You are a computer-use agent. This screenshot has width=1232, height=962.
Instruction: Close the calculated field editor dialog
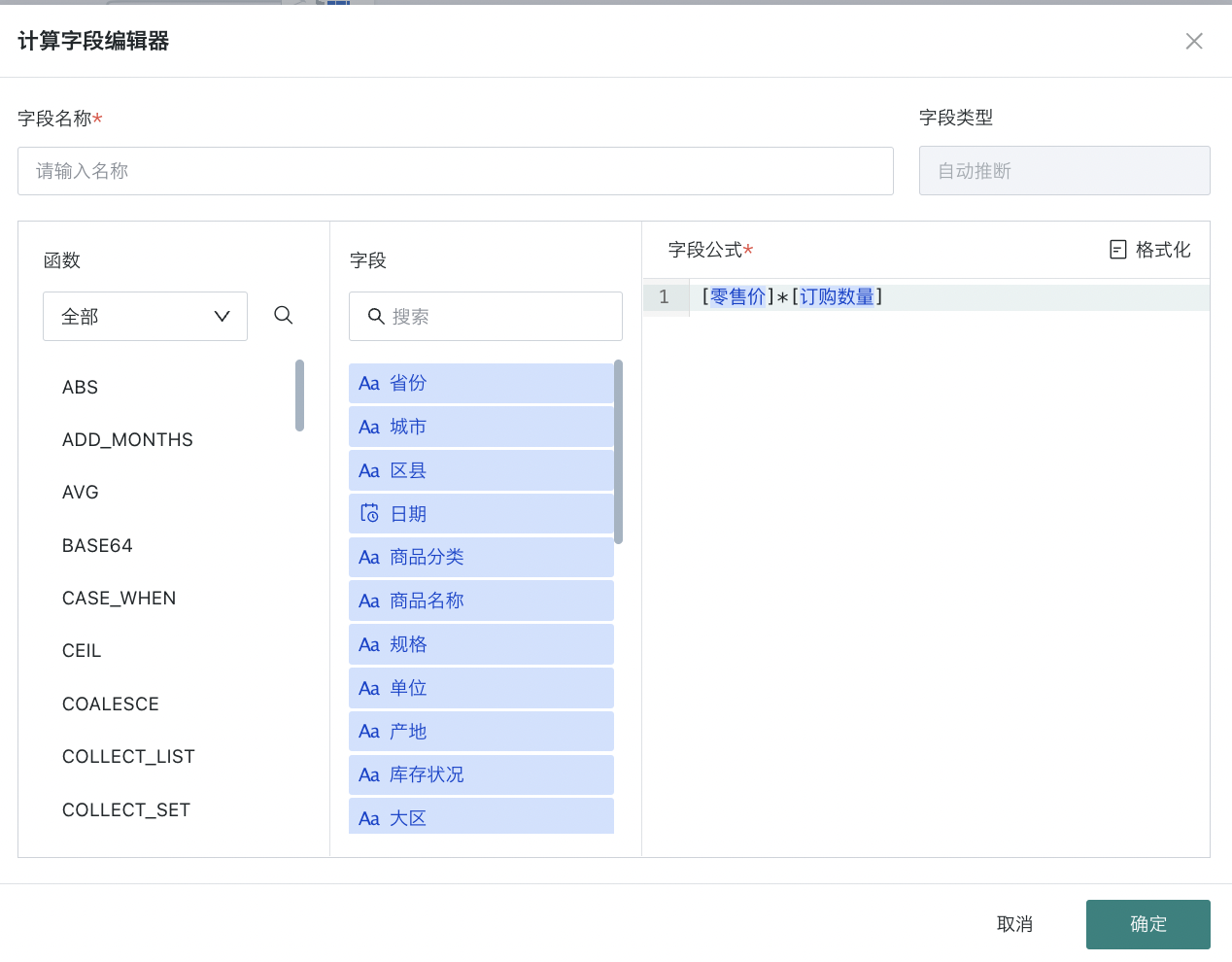coord(1194,41)
